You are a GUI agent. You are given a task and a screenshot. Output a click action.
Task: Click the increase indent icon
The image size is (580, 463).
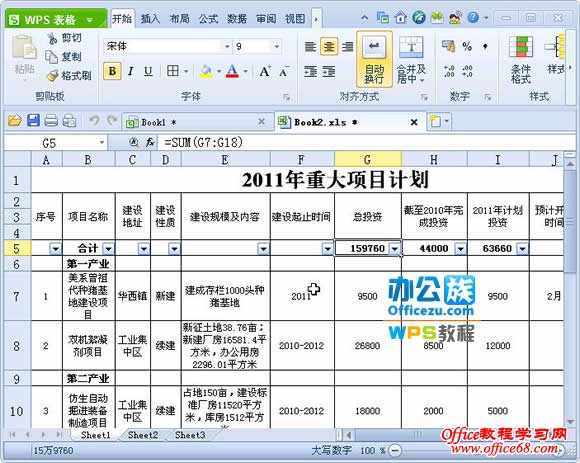(328, 71)
